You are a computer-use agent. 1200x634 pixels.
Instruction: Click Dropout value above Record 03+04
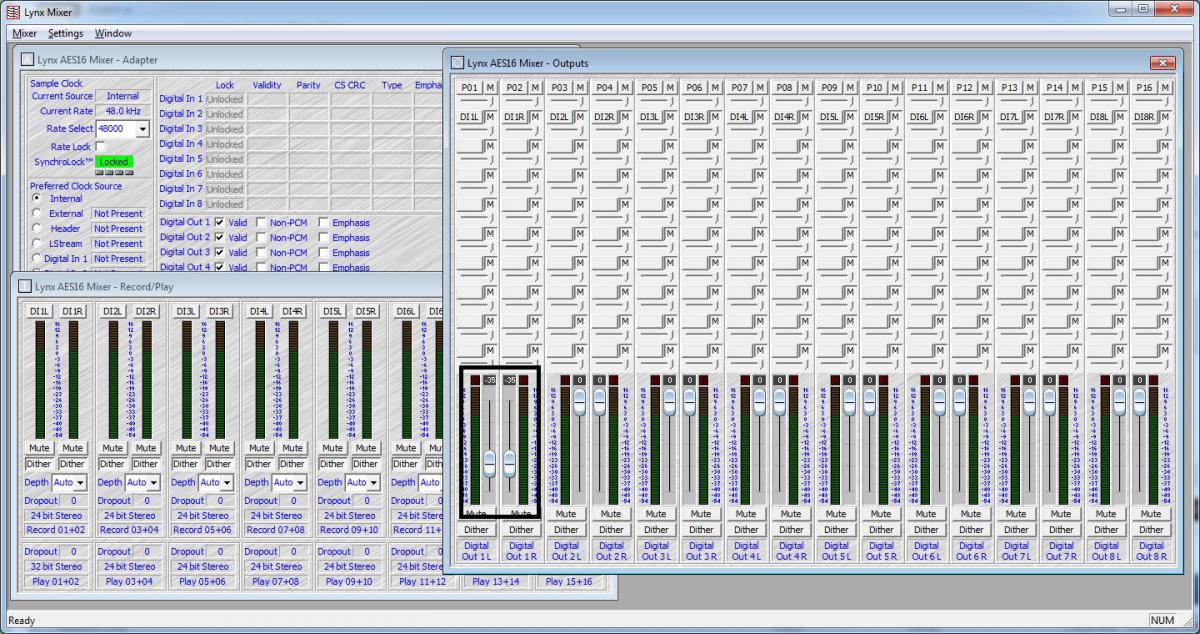pyautogui.click(x=147, y=501)
